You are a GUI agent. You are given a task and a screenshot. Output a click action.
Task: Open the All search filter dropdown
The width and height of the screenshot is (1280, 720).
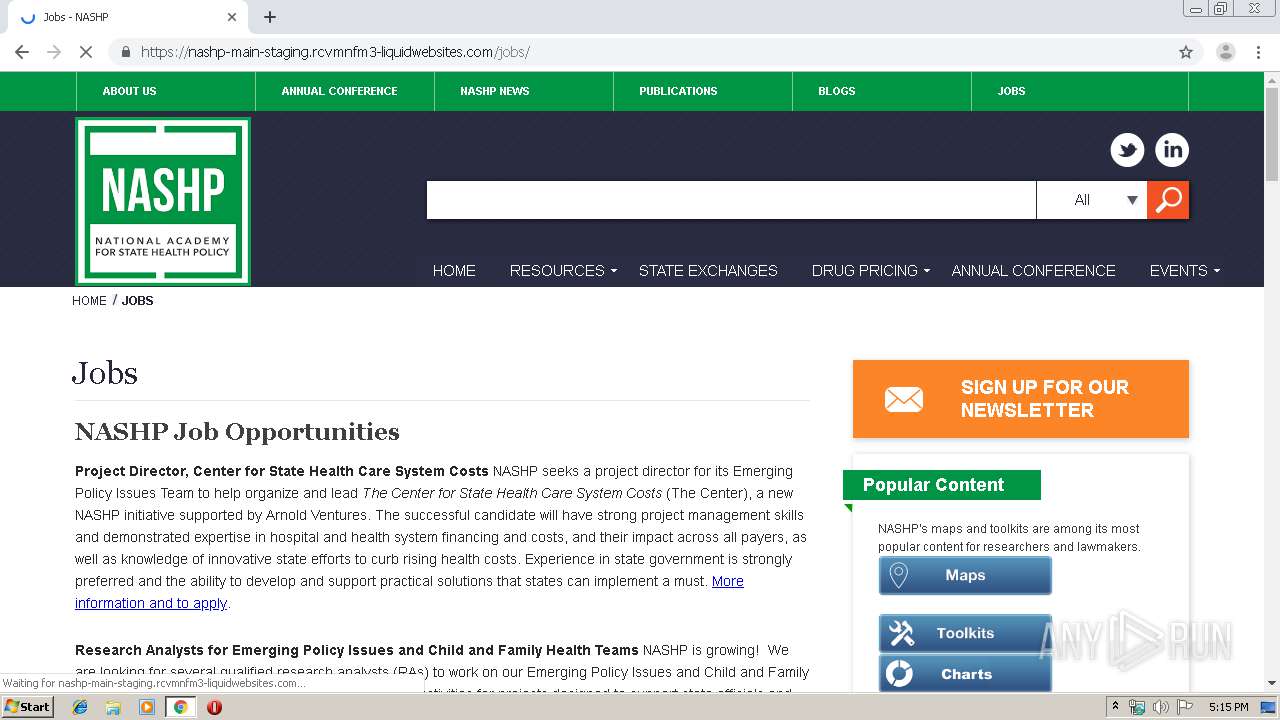click(x=1092, y=200)
